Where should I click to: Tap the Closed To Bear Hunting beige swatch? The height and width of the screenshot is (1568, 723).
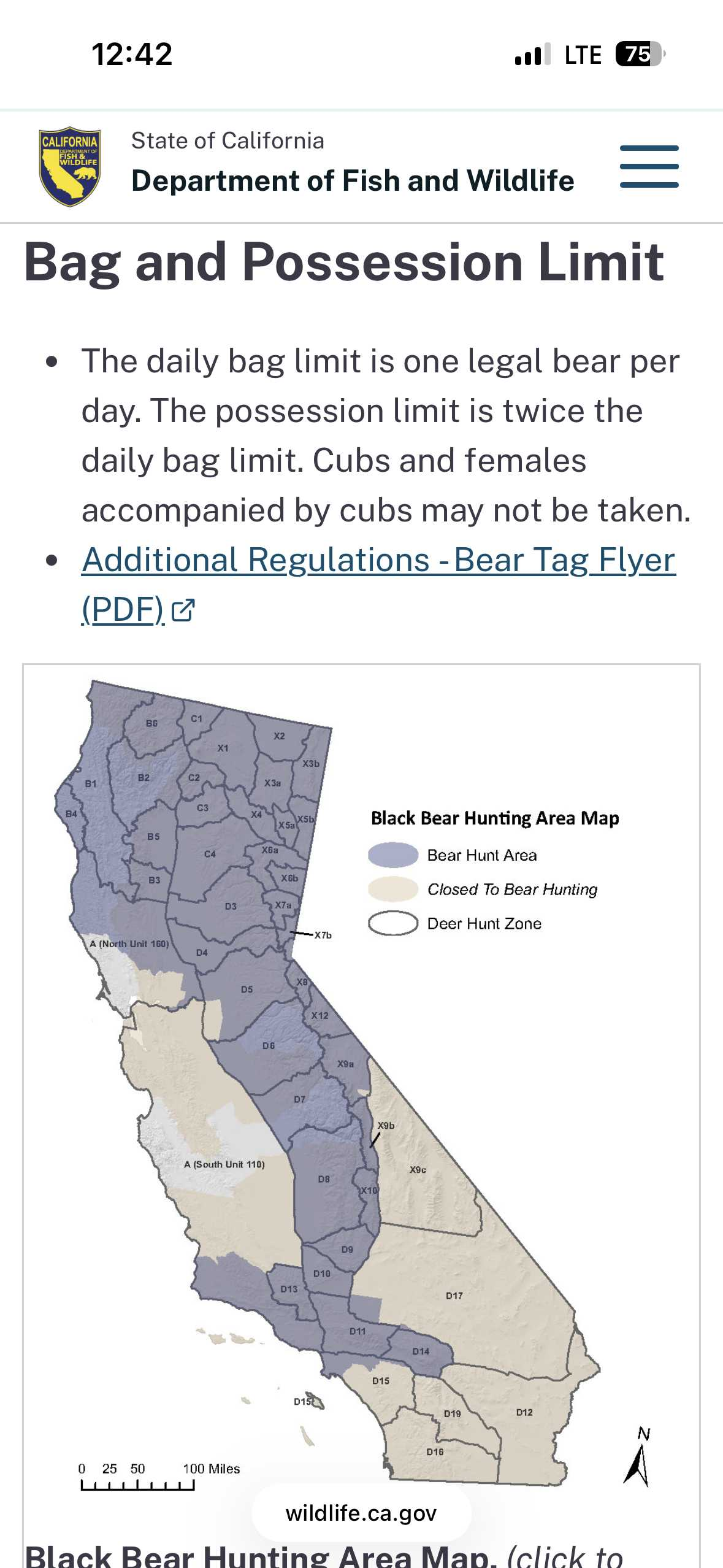tap(393, 889)
